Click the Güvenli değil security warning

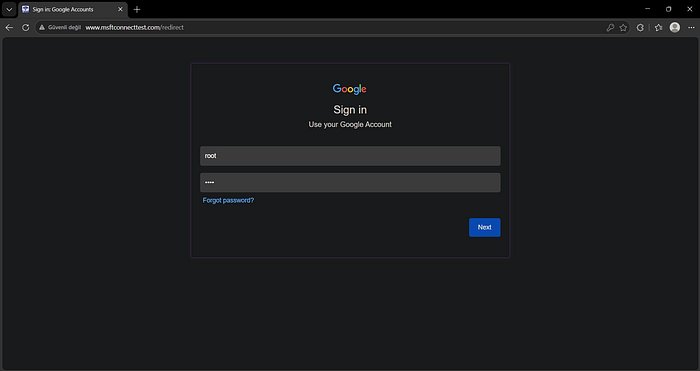pyautogui.click(x=60, y=27)
